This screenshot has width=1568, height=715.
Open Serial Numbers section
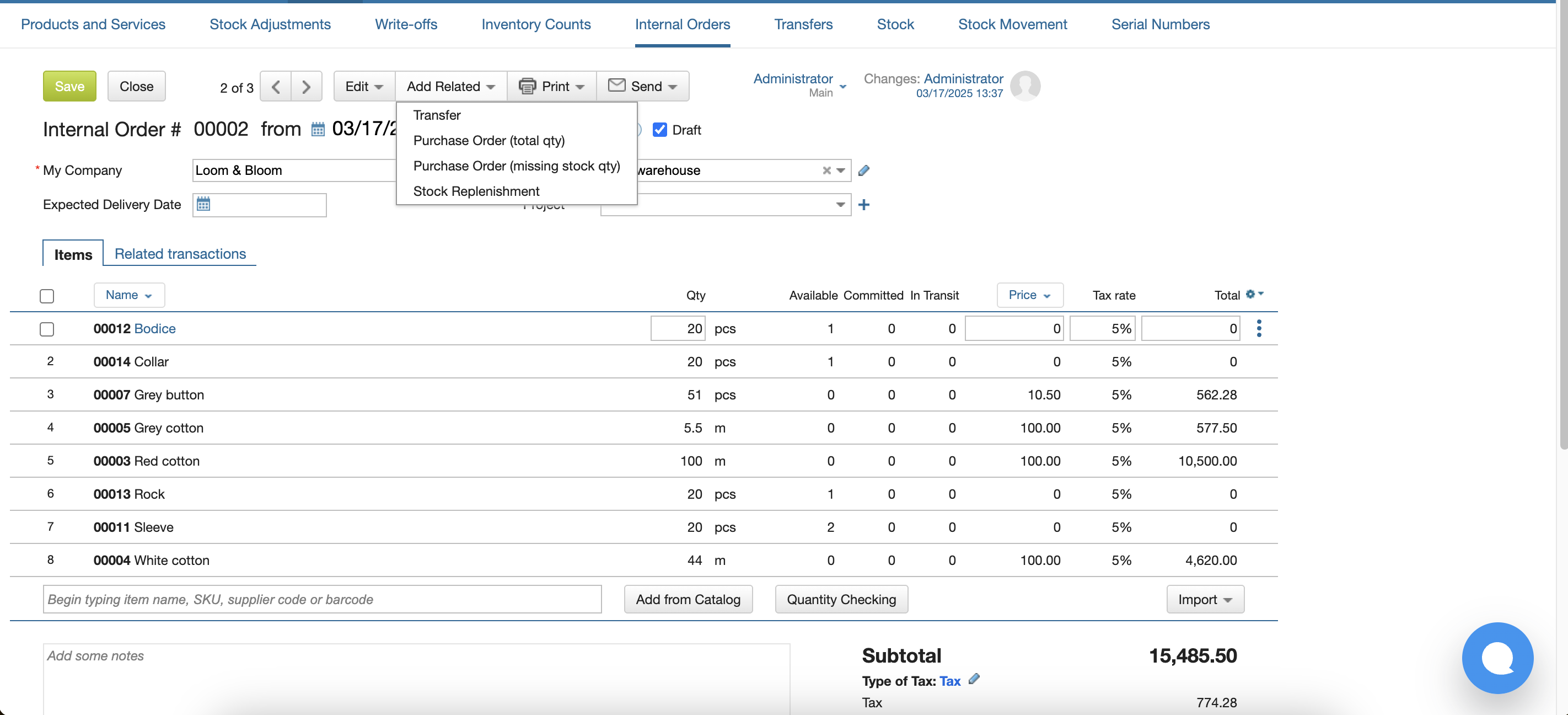click(1161, 24)
